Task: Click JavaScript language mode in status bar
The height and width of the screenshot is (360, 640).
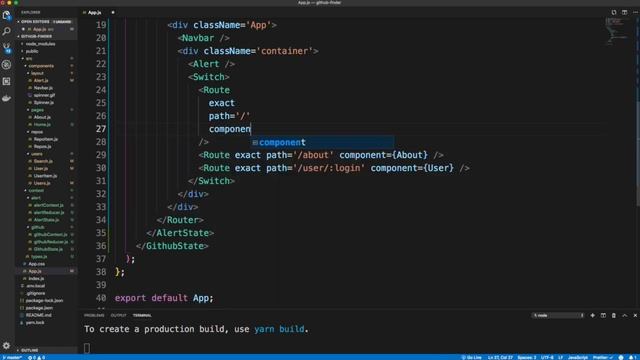Action: [x=578, y=358]
